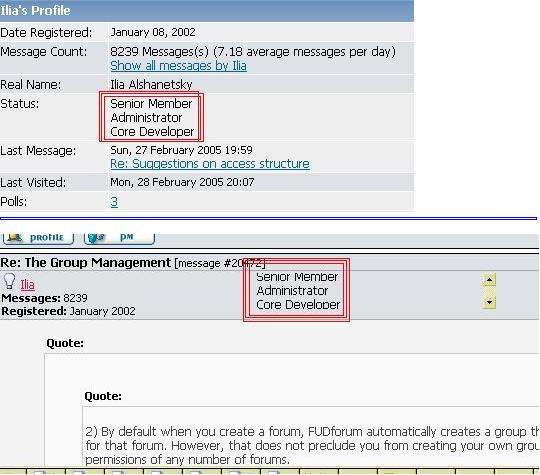Click Administrator in the message status box
Image resolution: width=540 pixels, height=475 pixels.
point(292,291)
